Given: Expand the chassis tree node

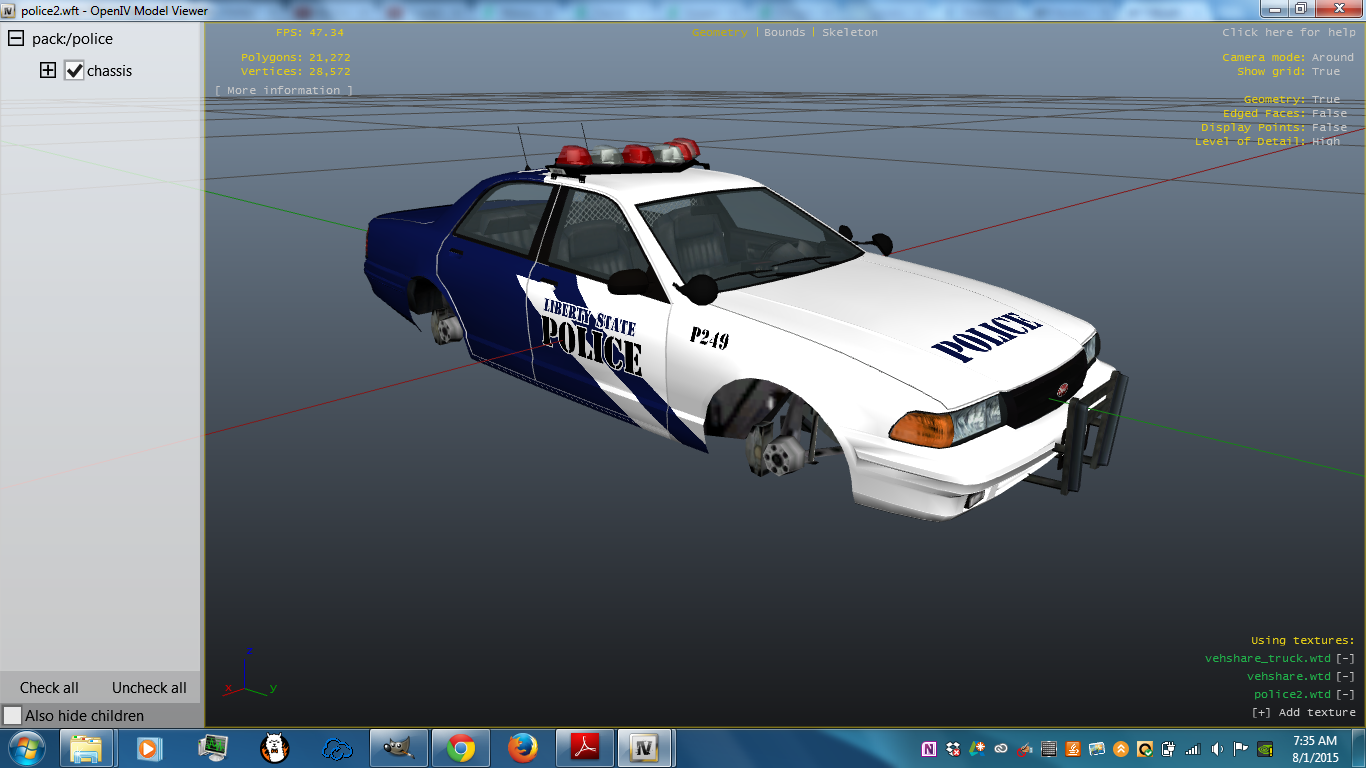Looking at the screenshot, I should pos(47,71).
